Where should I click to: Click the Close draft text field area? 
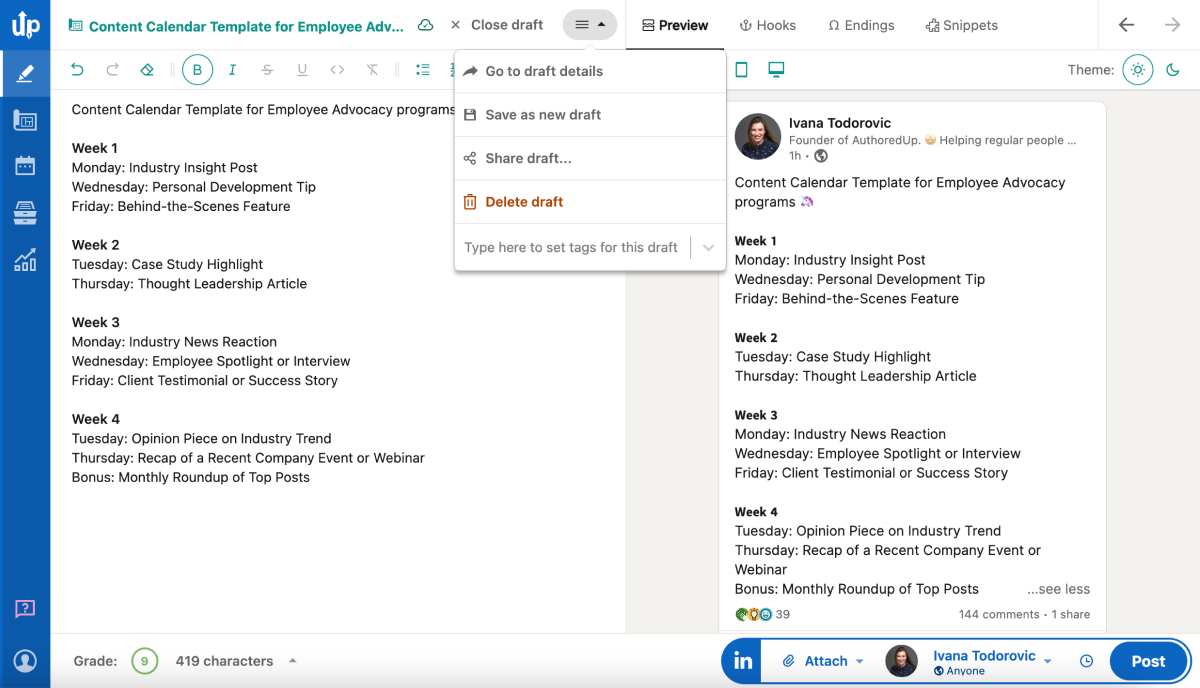coord(507,25)
